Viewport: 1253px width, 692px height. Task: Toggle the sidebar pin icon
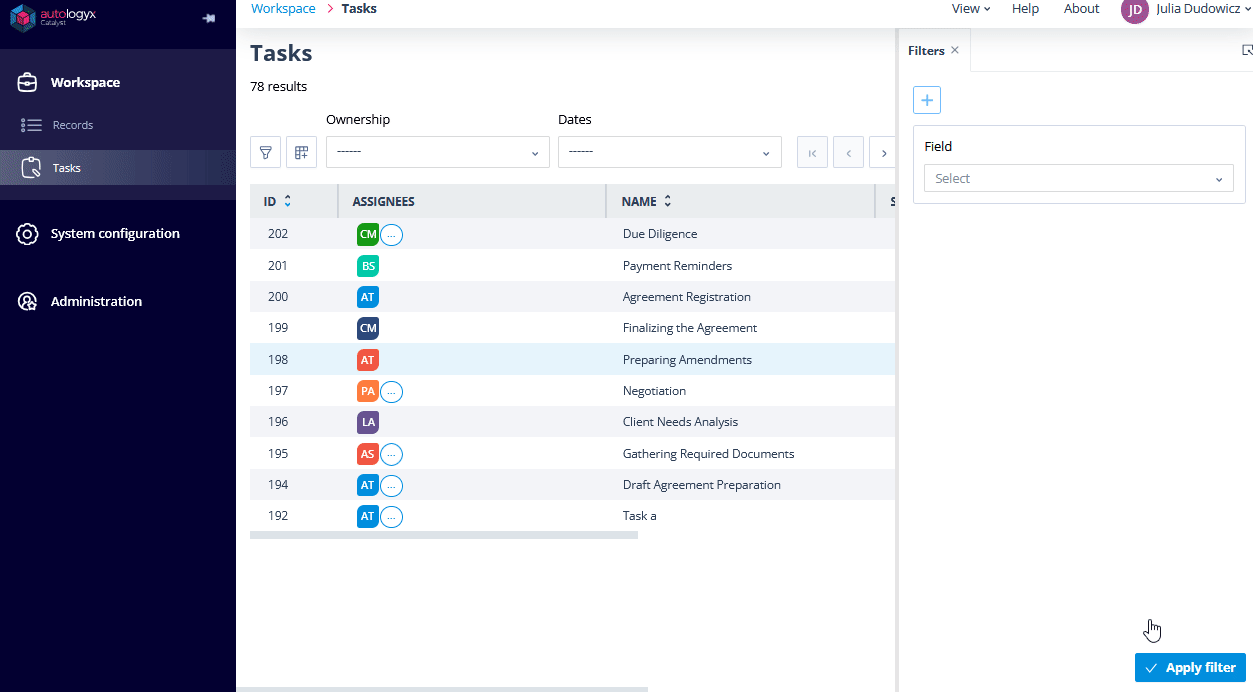coord(208,18)
